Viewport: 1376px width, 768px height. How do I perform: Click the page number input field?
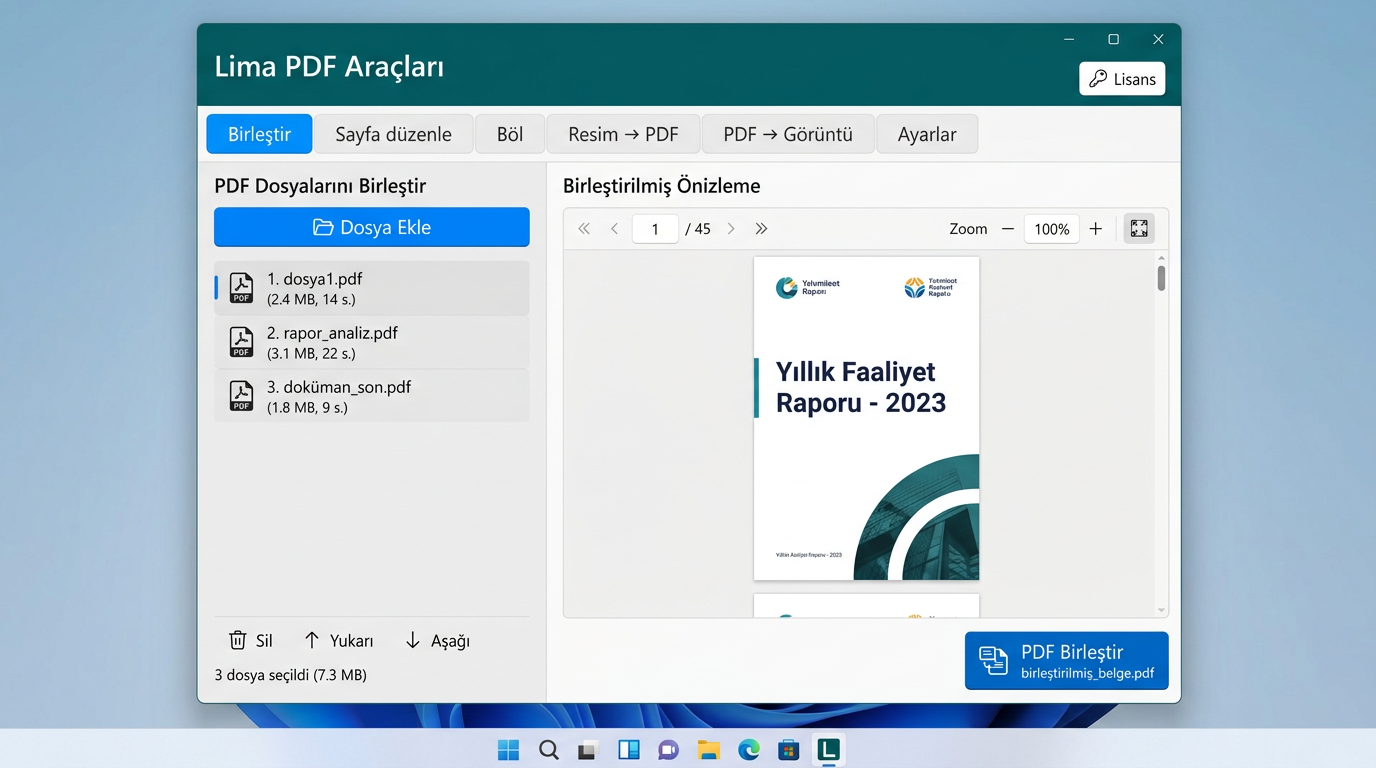click(x=655, y=229)
